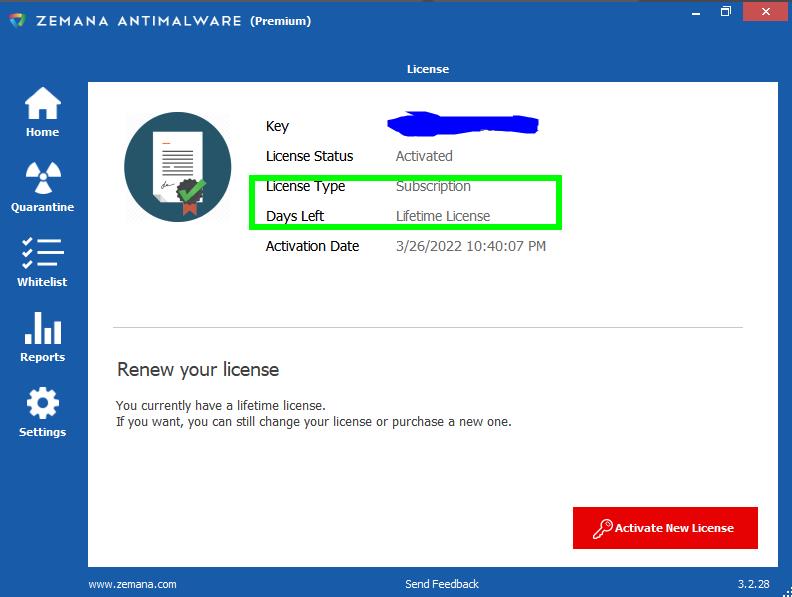The height and width of the screenshot is (597, 792).
Task: Click the window resize grip corner
Action: 786,591
